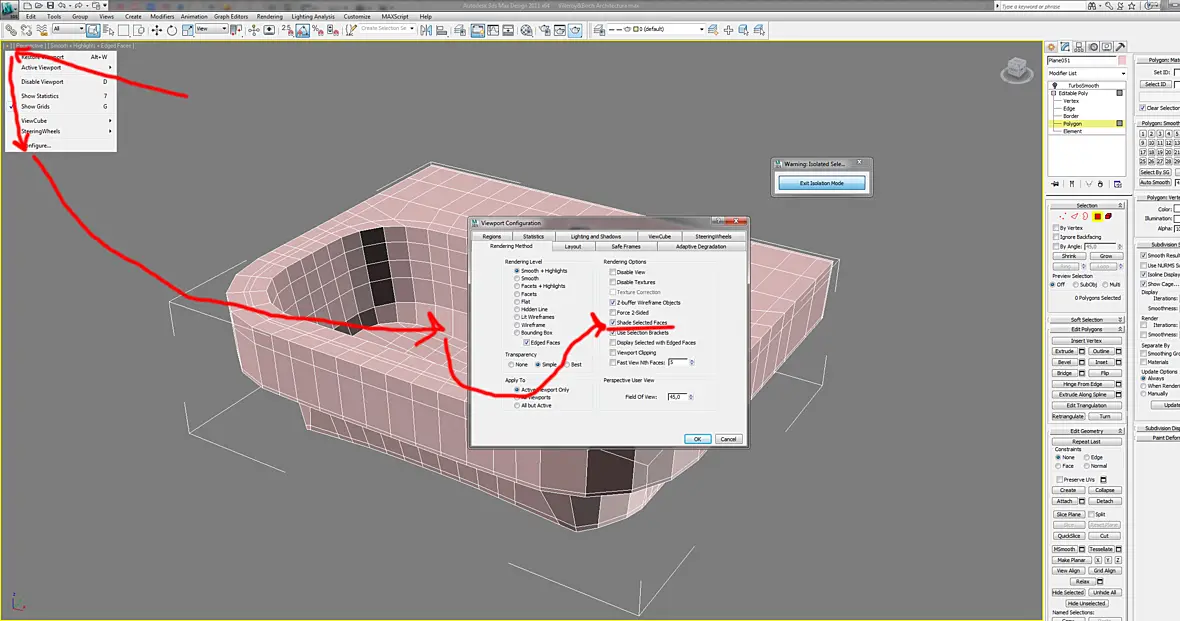Screen dimensions: 1180x621
Task: Enable Preserve UVs checkbox
Action: click(1060, 479)
